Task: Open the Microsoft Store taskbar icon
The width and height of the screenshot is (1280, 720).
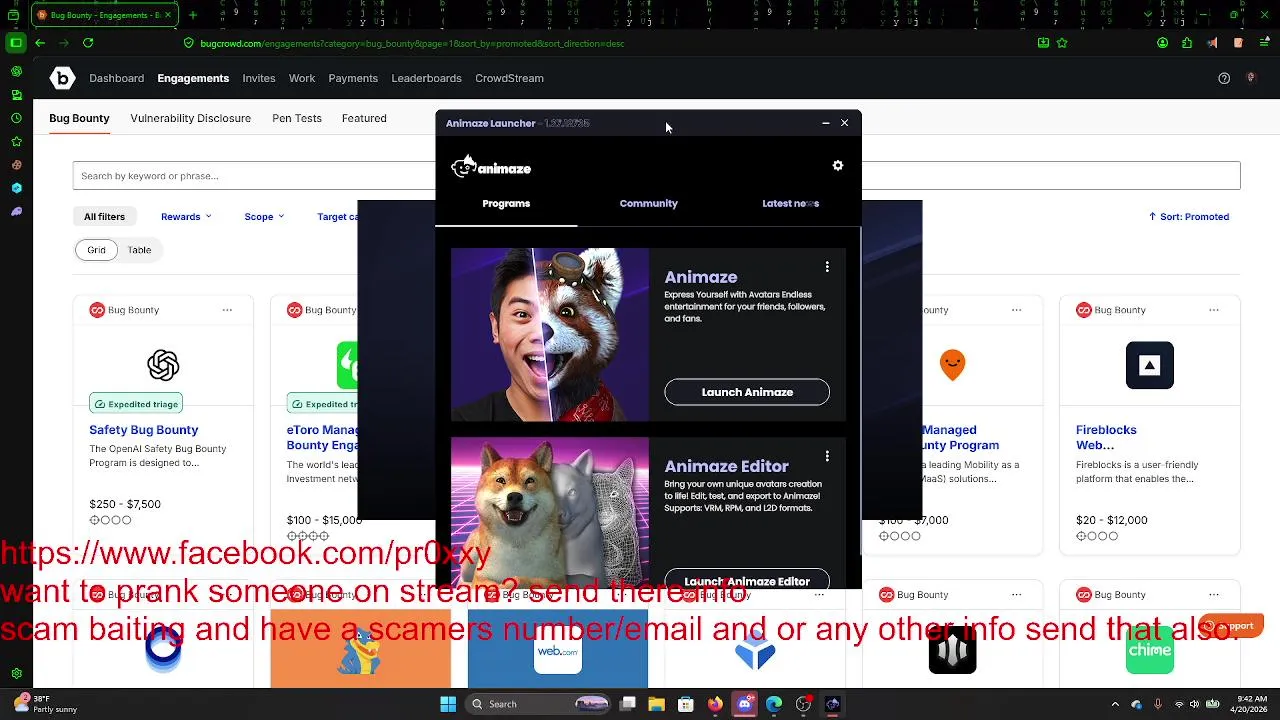Action: pyautogui.click(x=685, y=704)
